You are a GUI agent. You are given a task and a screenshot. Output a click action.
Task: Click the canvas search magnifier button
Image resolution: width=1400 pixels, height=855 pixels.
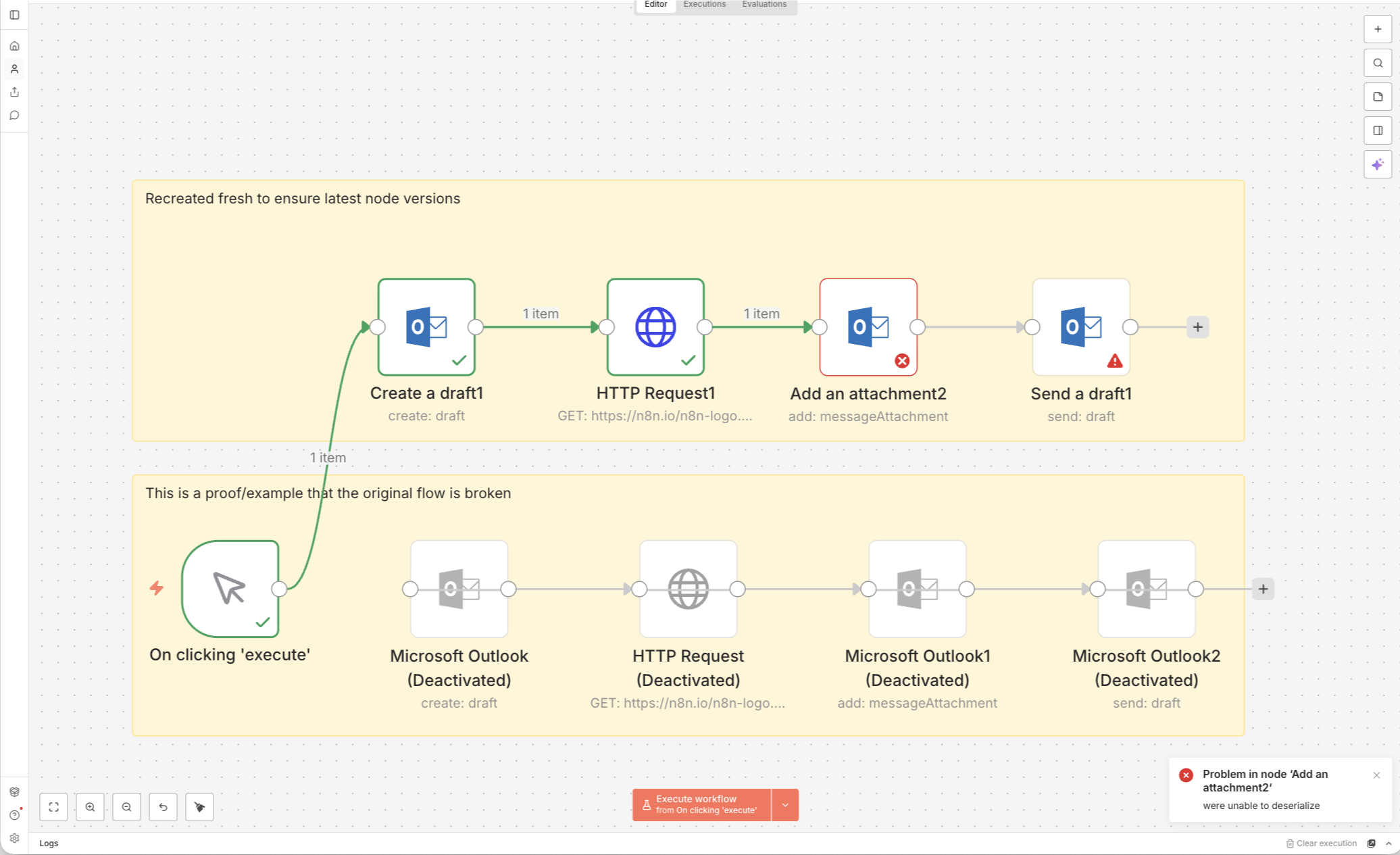[1378, 63]
